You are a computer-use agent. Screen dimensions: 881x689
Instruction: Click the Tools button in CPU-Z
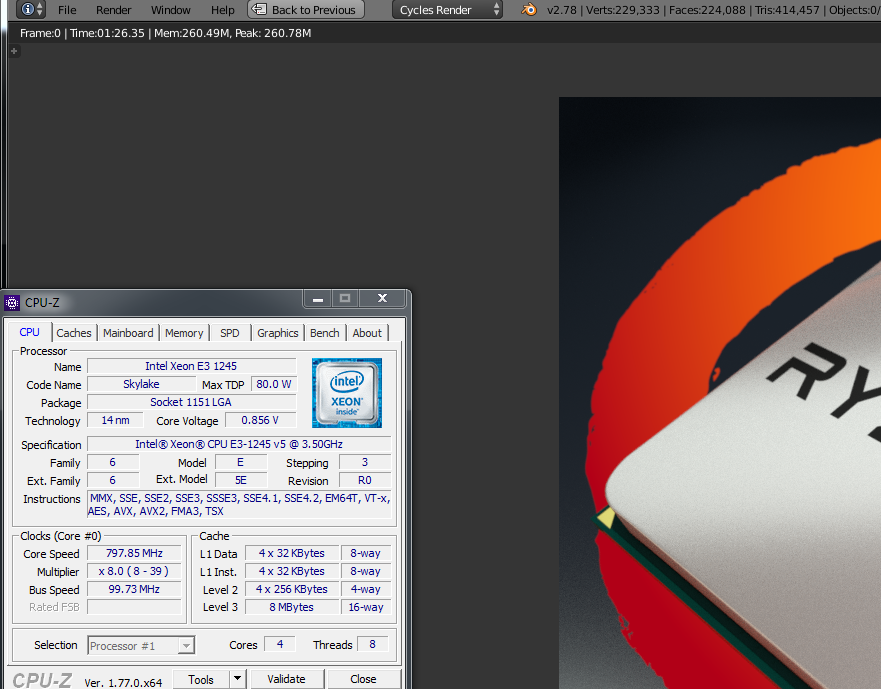click(201, 679)
